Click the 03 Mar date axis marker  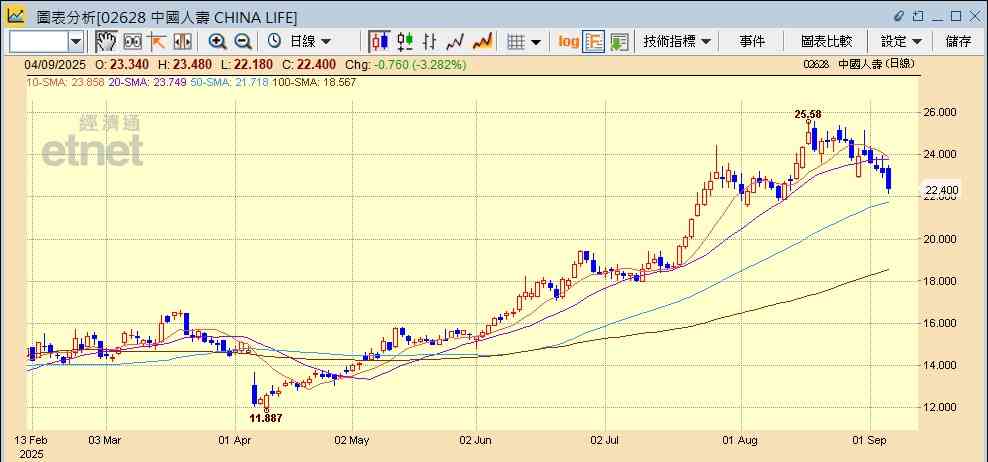105,439
